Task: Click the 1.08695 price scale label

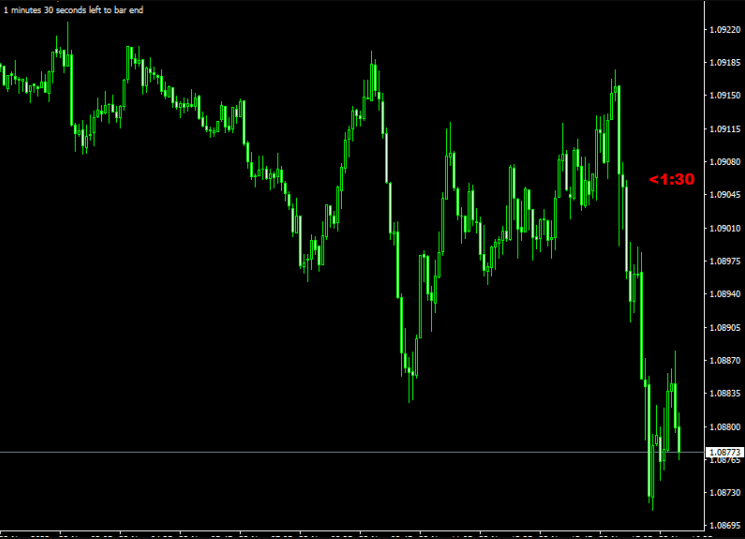Action: [x=725, y=526]
